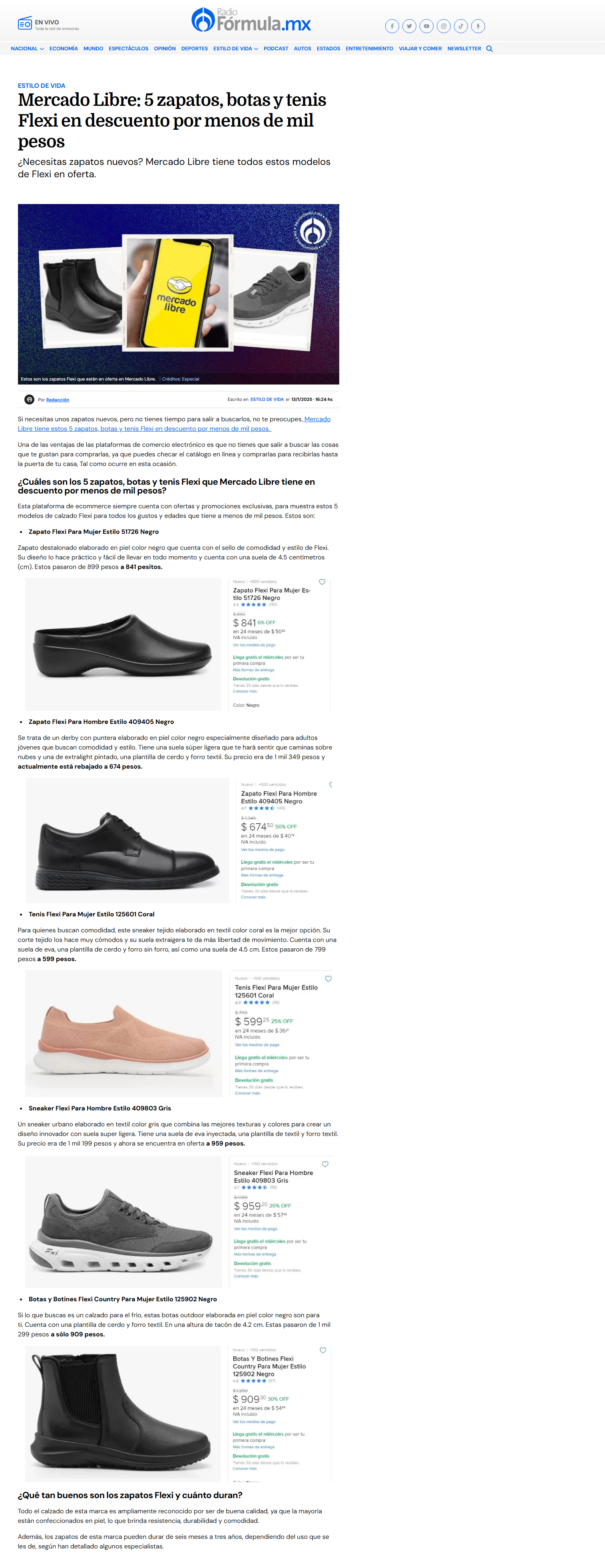The height and width of the screenshot is (1568, 605).
Task: Click the coral Tenis Flexi shoe image
Action: click(x=124, y=1034)
